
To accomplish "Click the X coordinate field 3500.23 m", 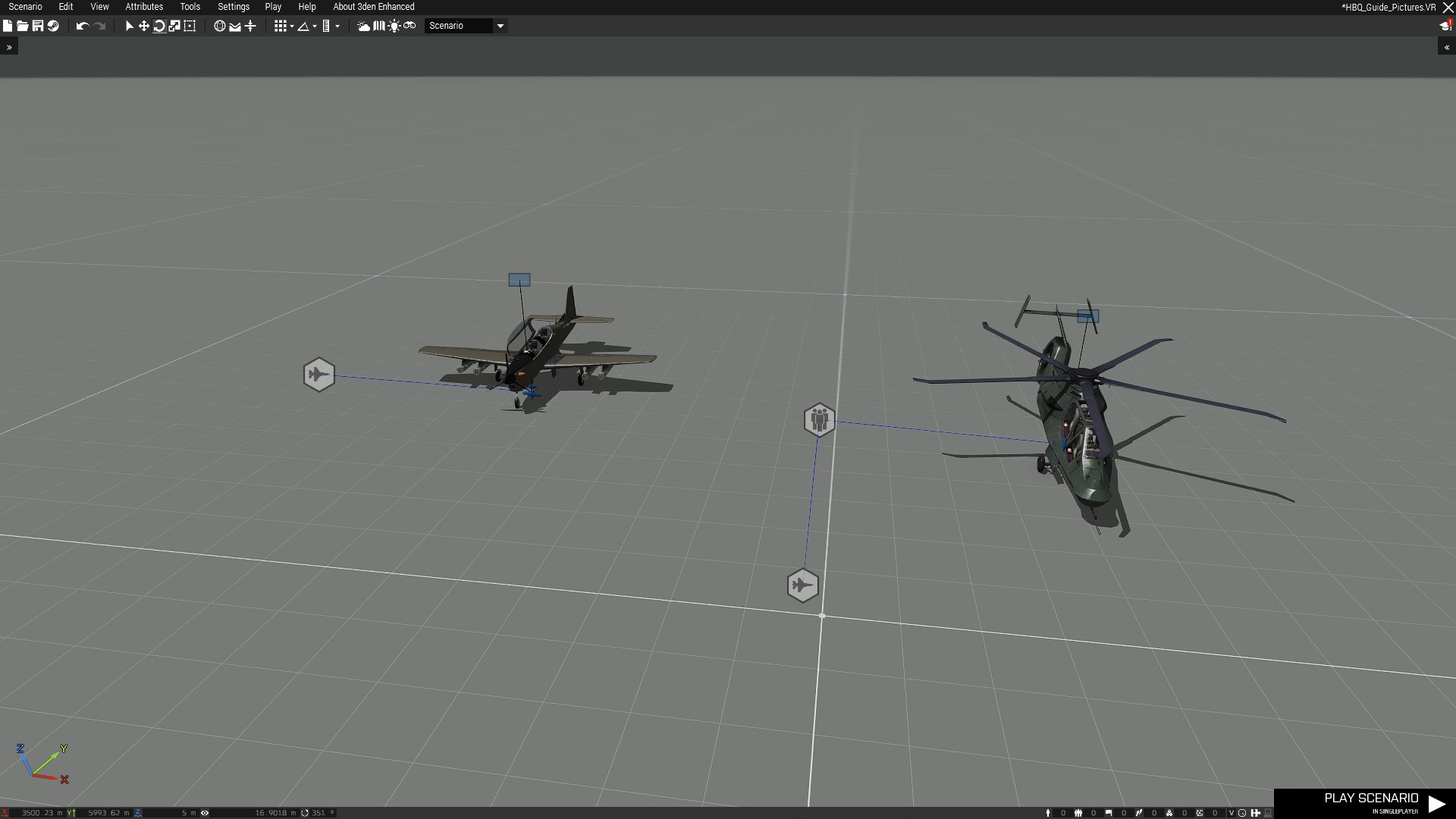I will pos(38,813).
